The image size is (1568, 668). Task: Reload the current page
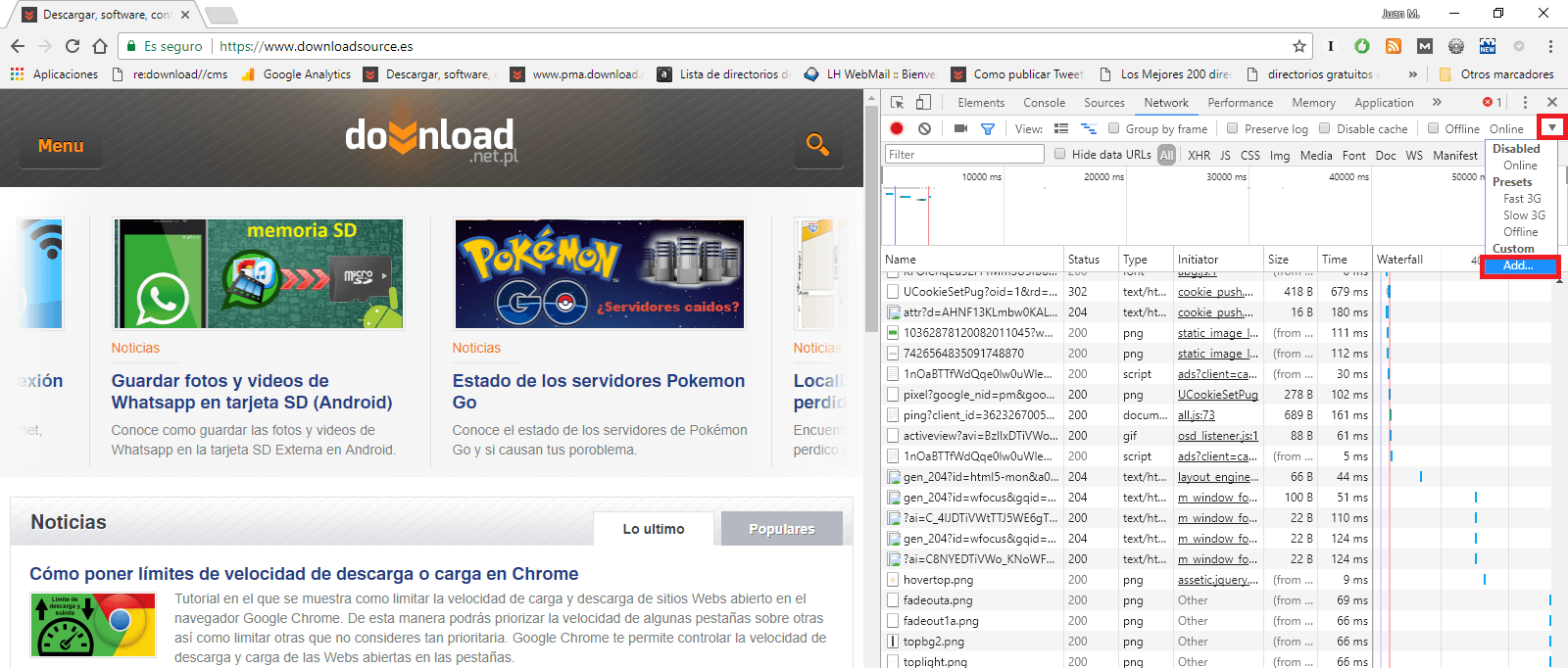coord(73,46)
